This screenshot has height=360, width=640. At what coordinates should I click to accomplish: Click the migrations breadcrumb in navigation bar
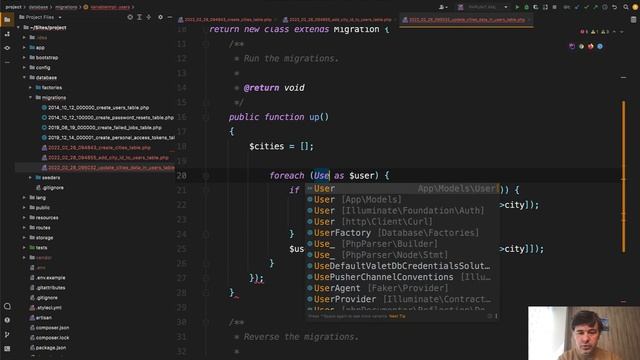click(x=66, y=7)
